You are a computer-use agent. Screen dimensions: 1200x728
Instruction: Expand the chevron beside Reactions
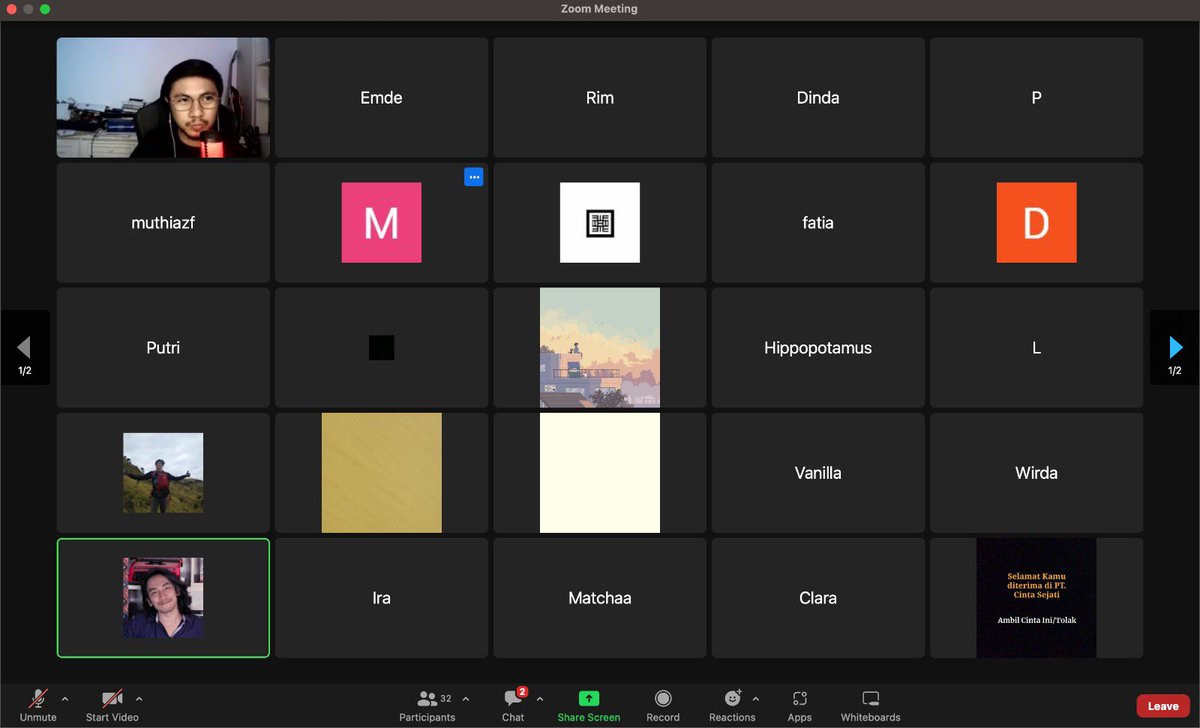(755, 699)
